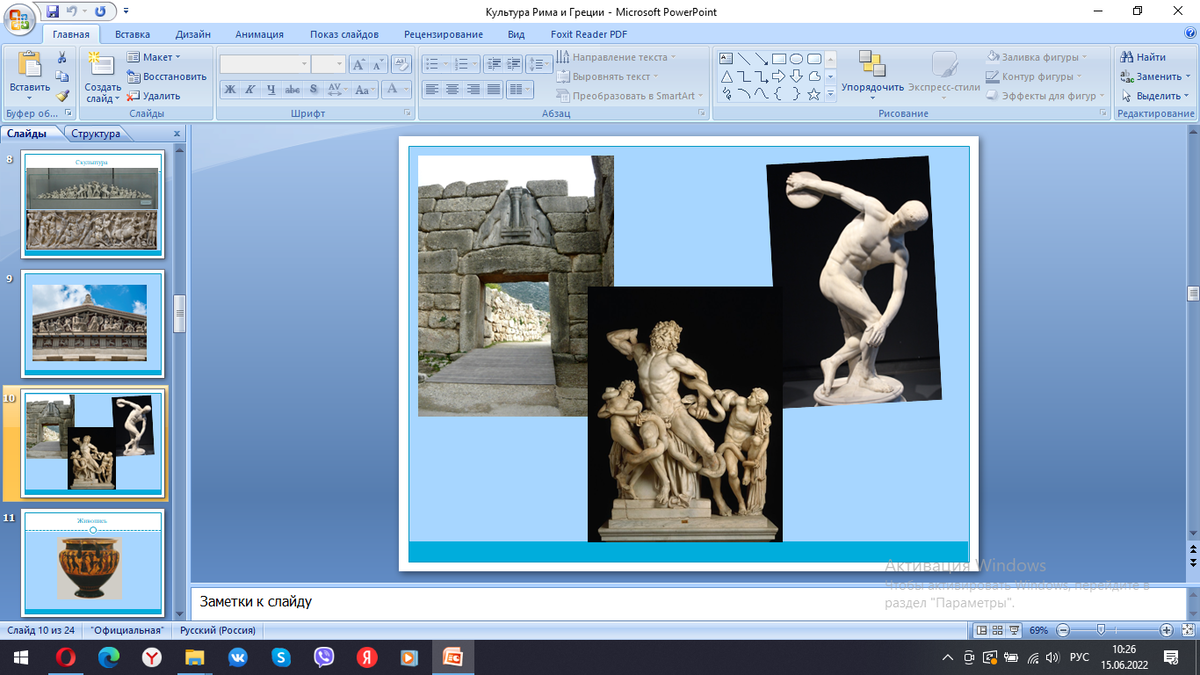Select the Arrow line shape

761,58
